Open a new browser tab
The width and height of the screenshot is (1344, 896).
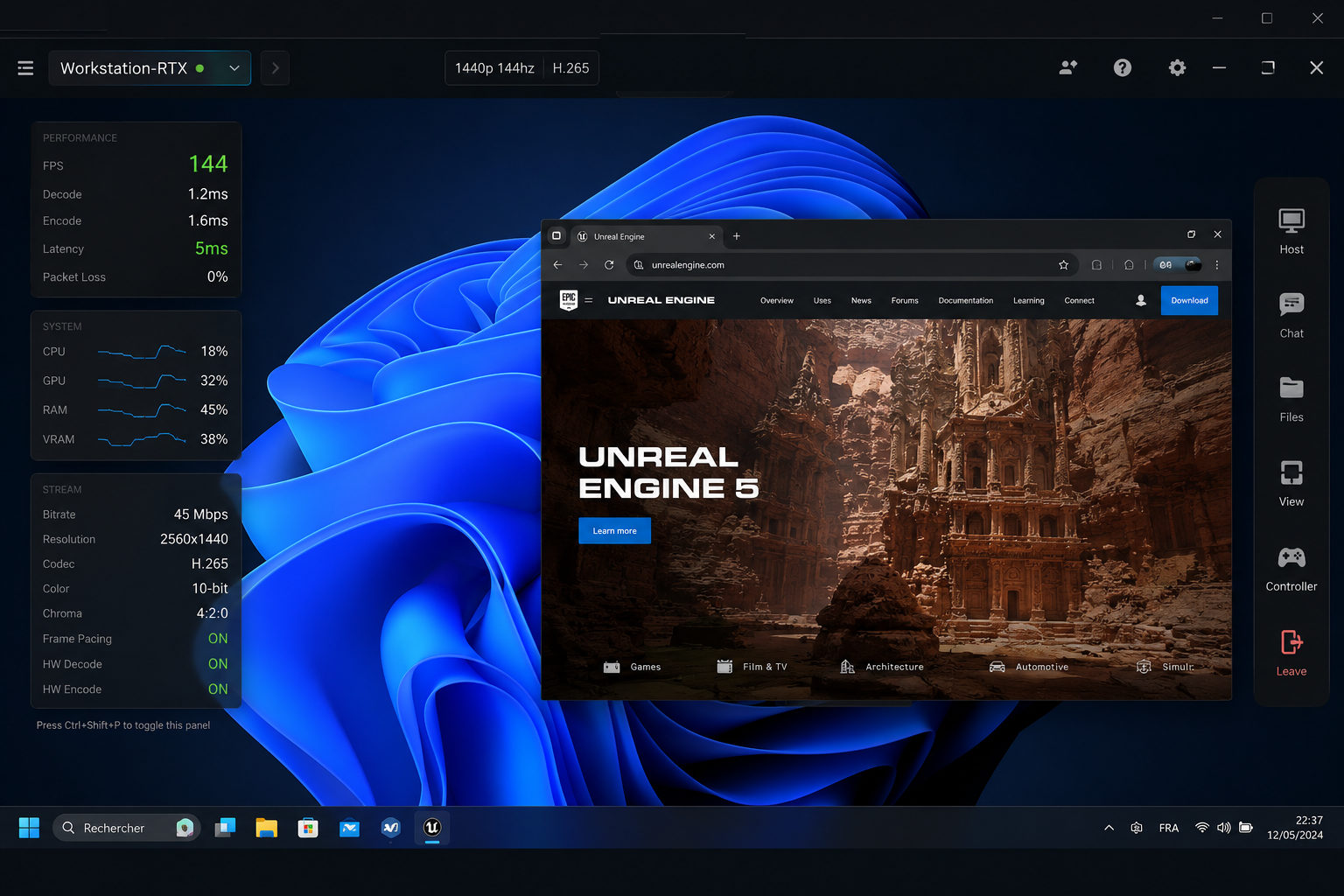click(737, 236)
